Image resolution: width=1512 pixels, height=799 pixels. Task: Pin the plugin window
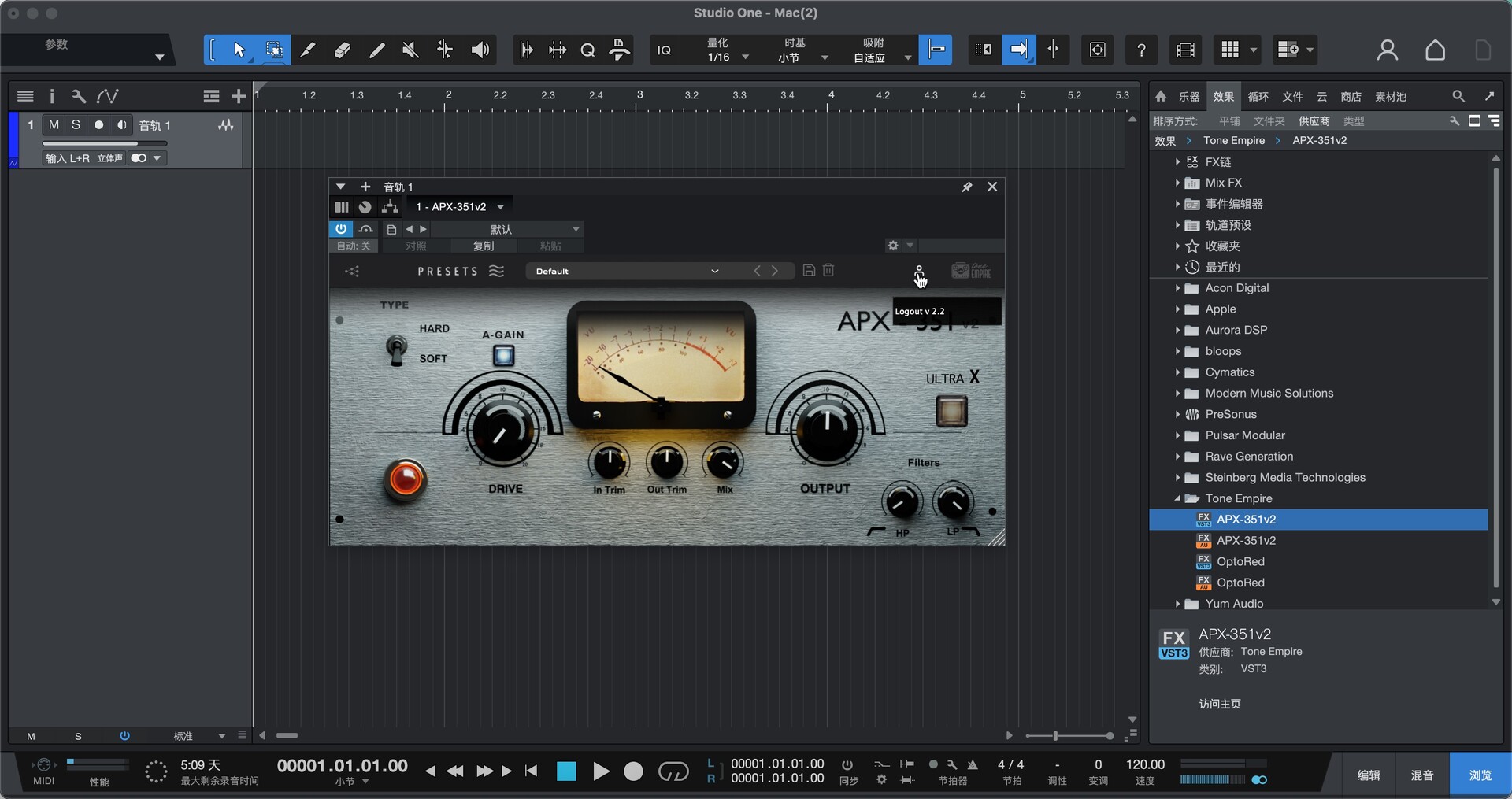tap(966, 187)
